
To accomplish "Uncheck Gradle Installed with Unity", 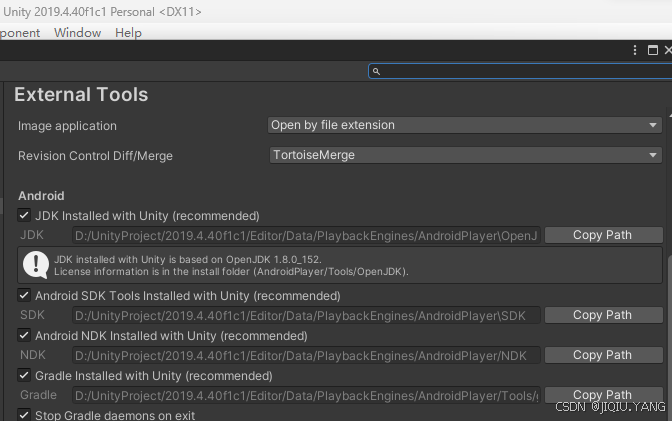I will click(24, 376).
